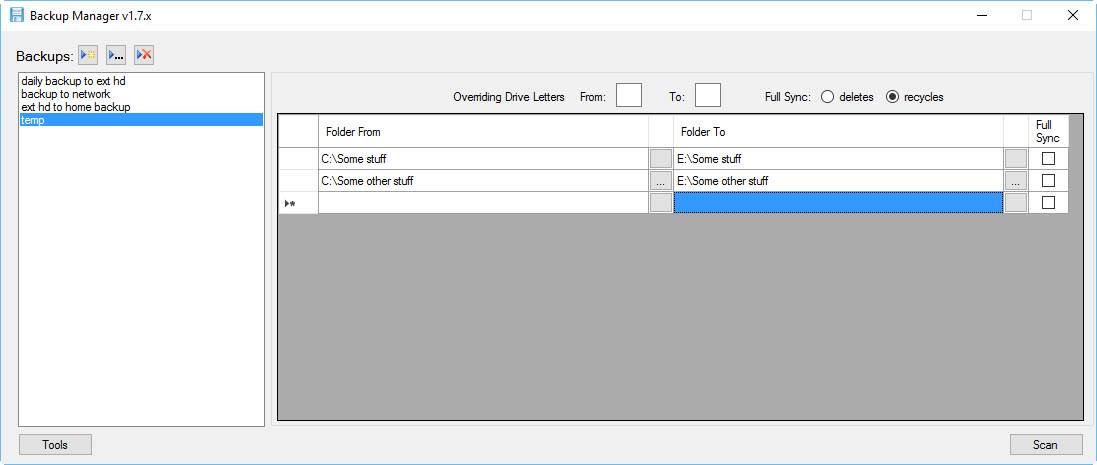The width and height of the screenshot is (1097, 465).
Task: Open browse button beside C:\Some other stuff
Action: click(660, 181)
